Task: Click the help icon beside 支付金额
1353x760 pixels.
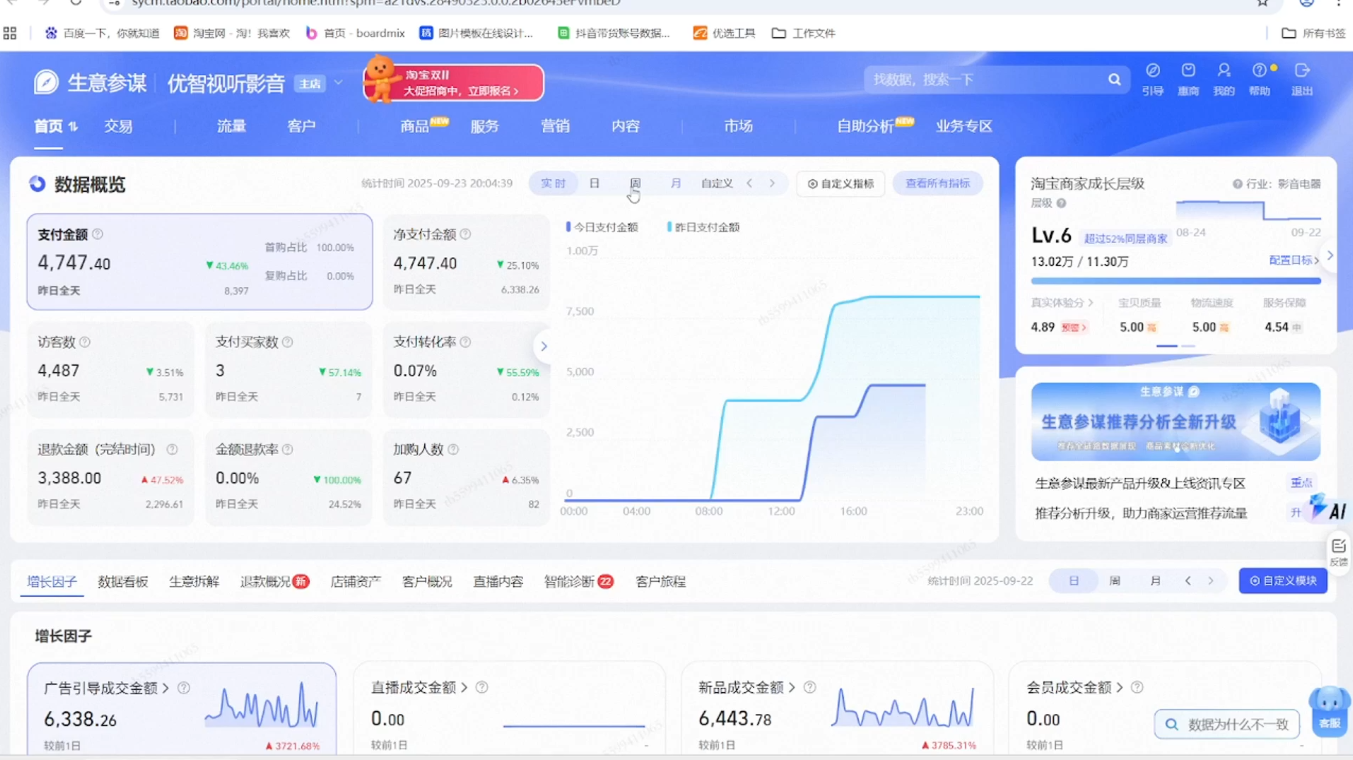Action: [x=98, y=235]
